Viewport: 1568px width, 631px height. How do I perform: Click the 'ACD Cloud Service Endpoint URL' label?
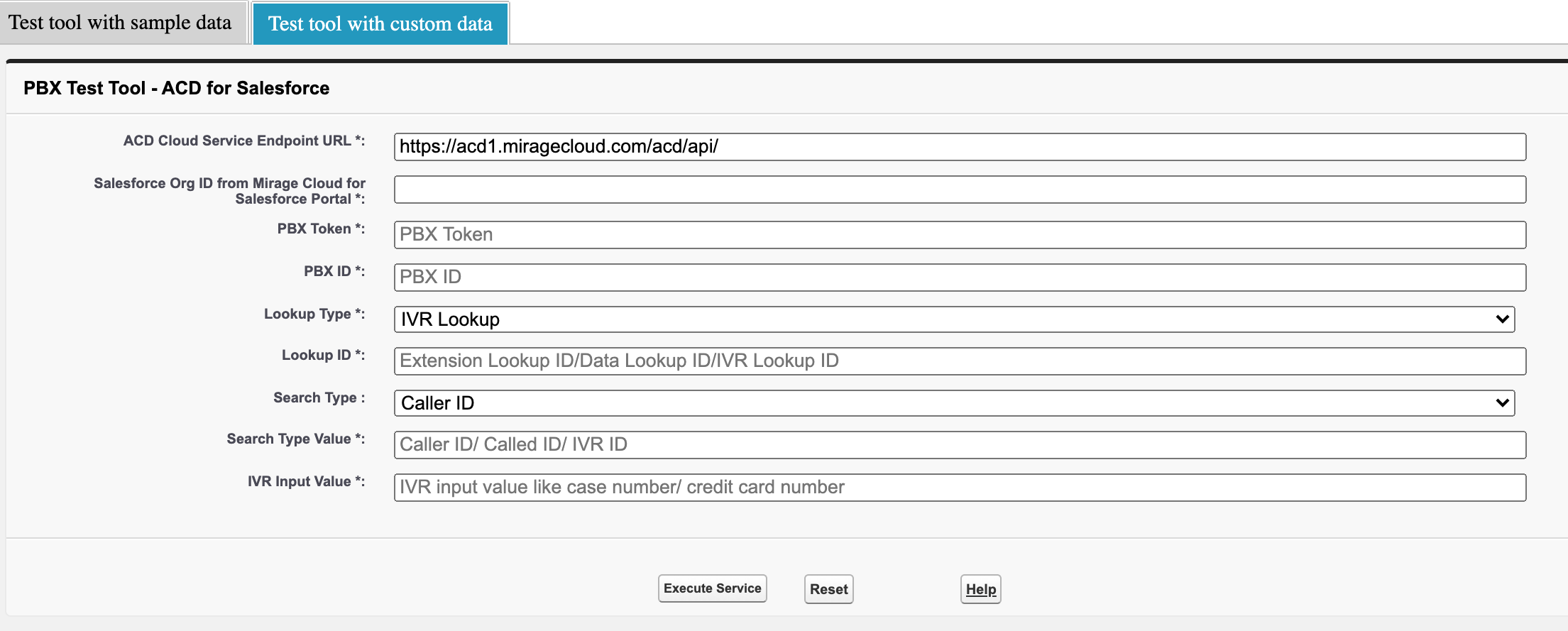click(244, 141)
